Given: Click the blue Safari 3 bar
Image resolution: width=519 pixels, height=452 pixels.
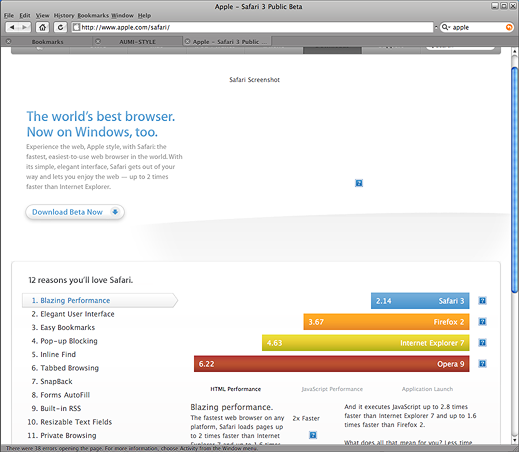Looking at the screenshot, I should pos(420,301).
